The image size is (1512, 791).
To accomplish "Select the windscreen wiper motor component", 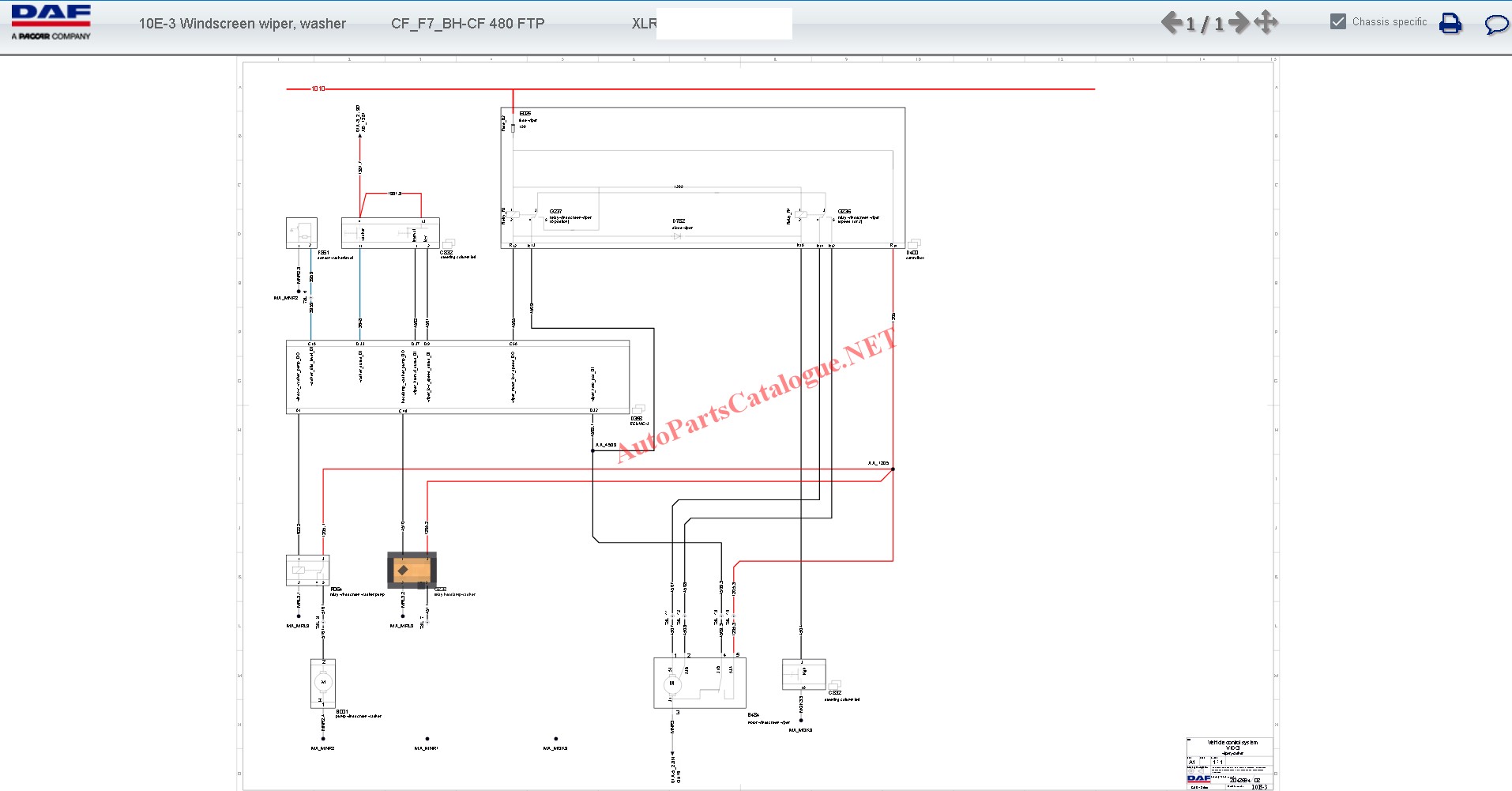I will tap(699, 683).
